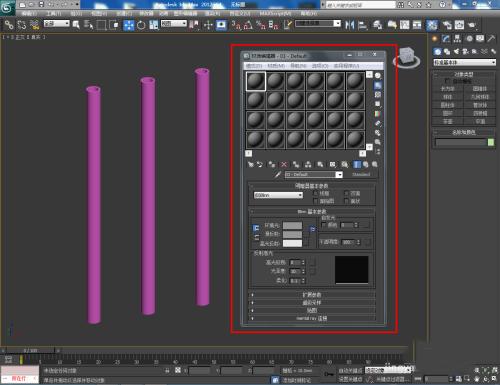Image resolution: width=500 pixels, height=385 pixels.
Task: Open the 01 - Default material name dropdown
Action: coord(313,175)
